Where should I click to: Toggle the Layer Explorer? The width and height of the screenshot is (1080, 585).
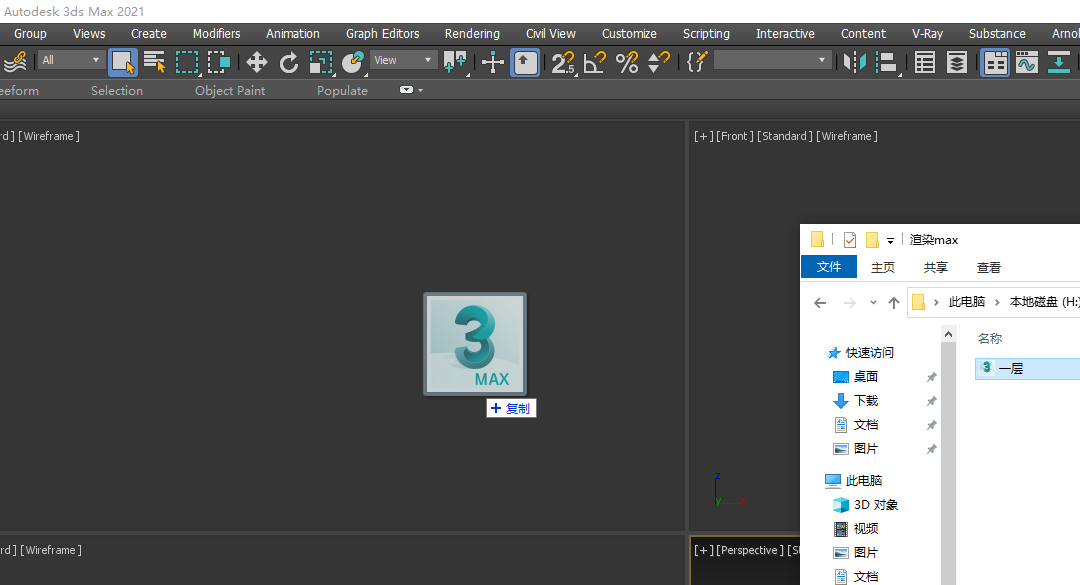957,62
